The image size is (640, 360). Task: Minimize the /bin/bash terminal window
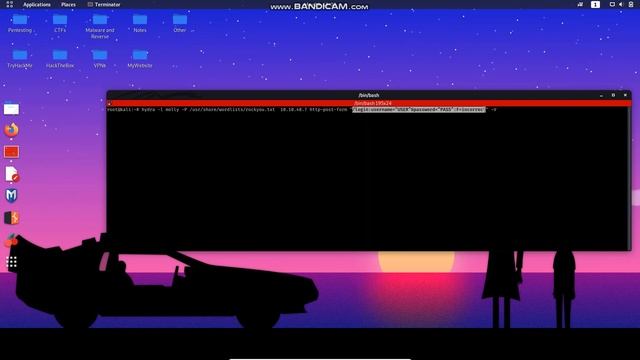(601, 95)
